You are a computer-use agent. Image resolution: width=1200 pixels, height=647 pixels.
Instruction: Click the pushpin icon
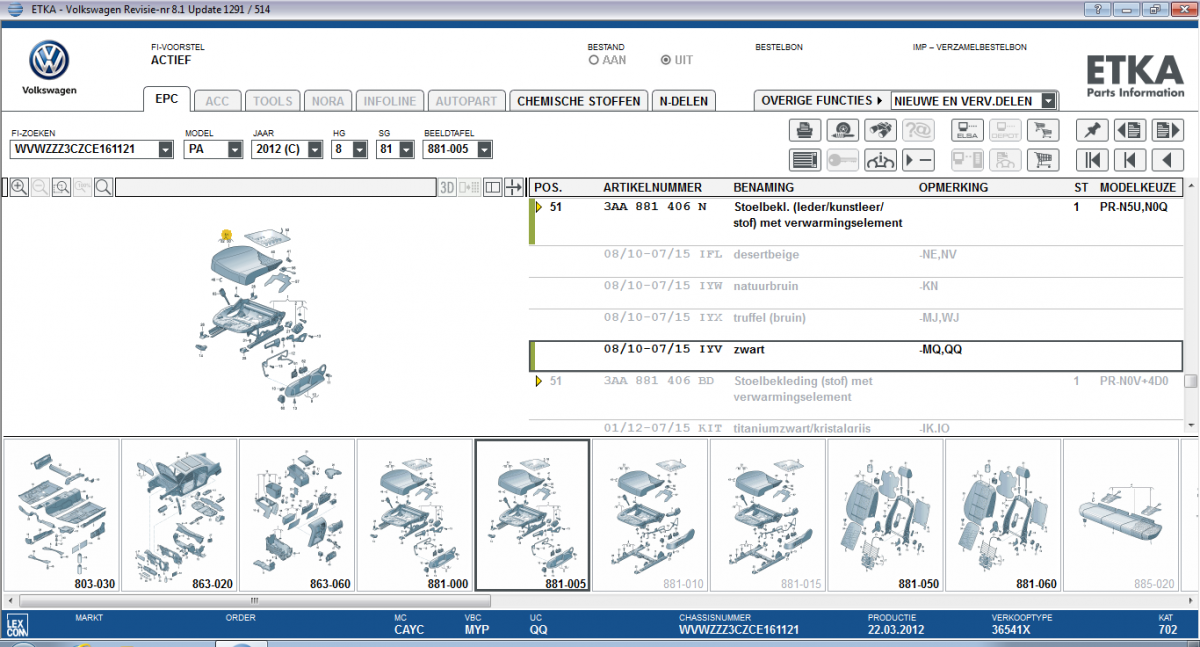(x=1091, y=130)
